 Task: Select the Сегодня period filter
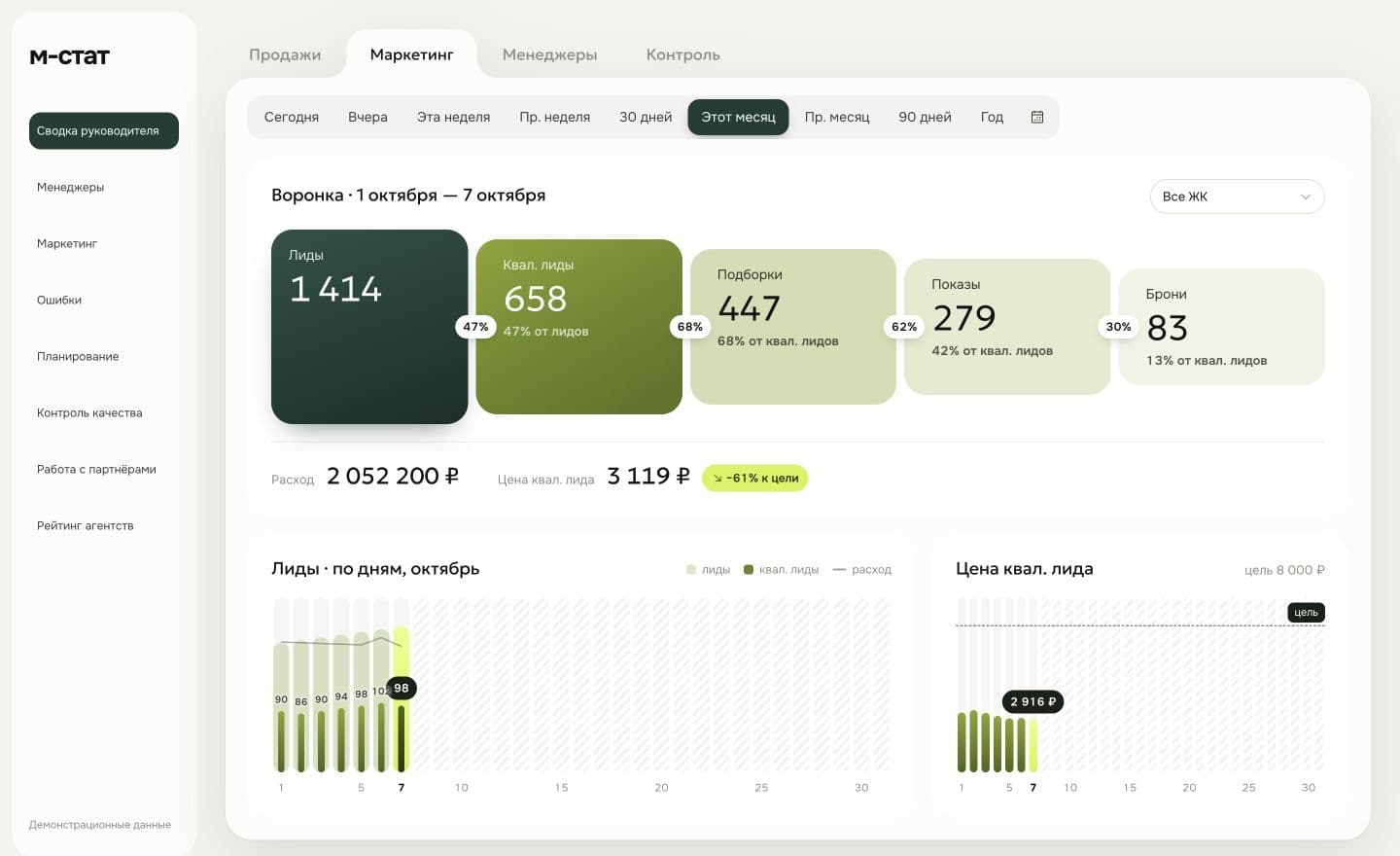click(292, 117)
